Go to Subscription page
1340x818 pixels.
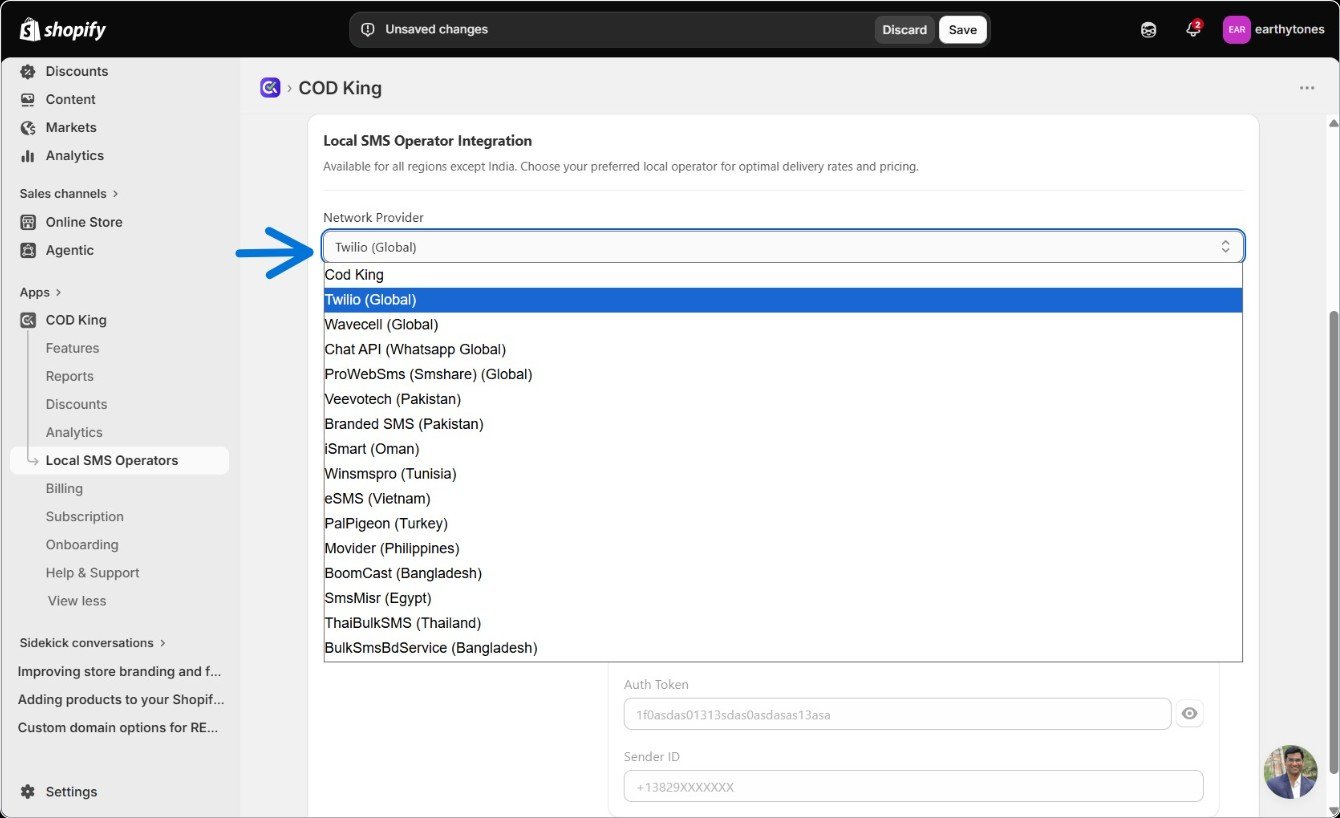point(85,517)
